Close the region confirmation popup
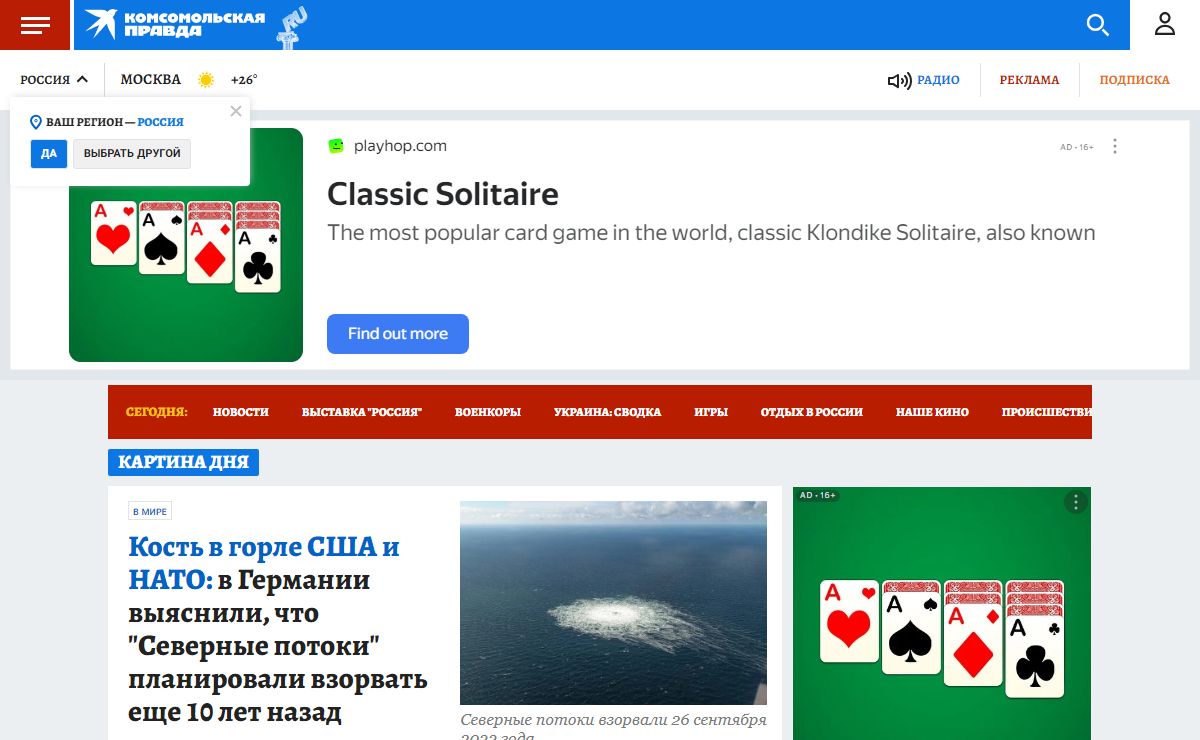1200x740 pixels. pos(236,111)
